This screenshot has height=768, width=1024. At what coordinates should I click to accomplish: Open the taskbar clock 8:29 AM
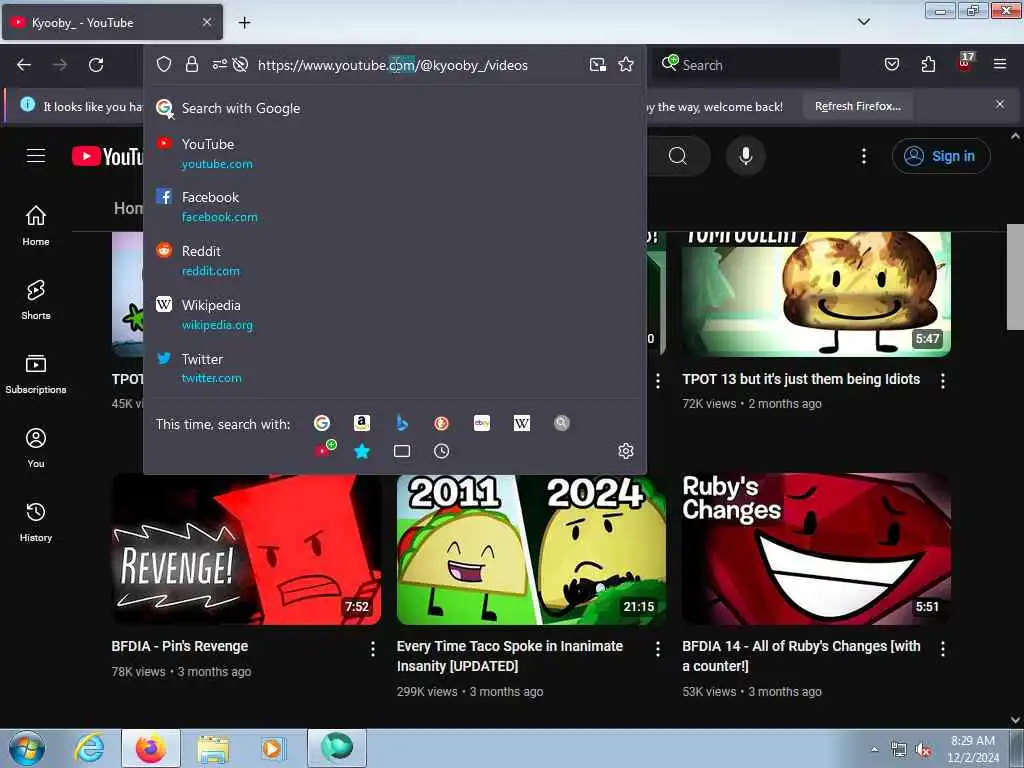tap(972, 749)
